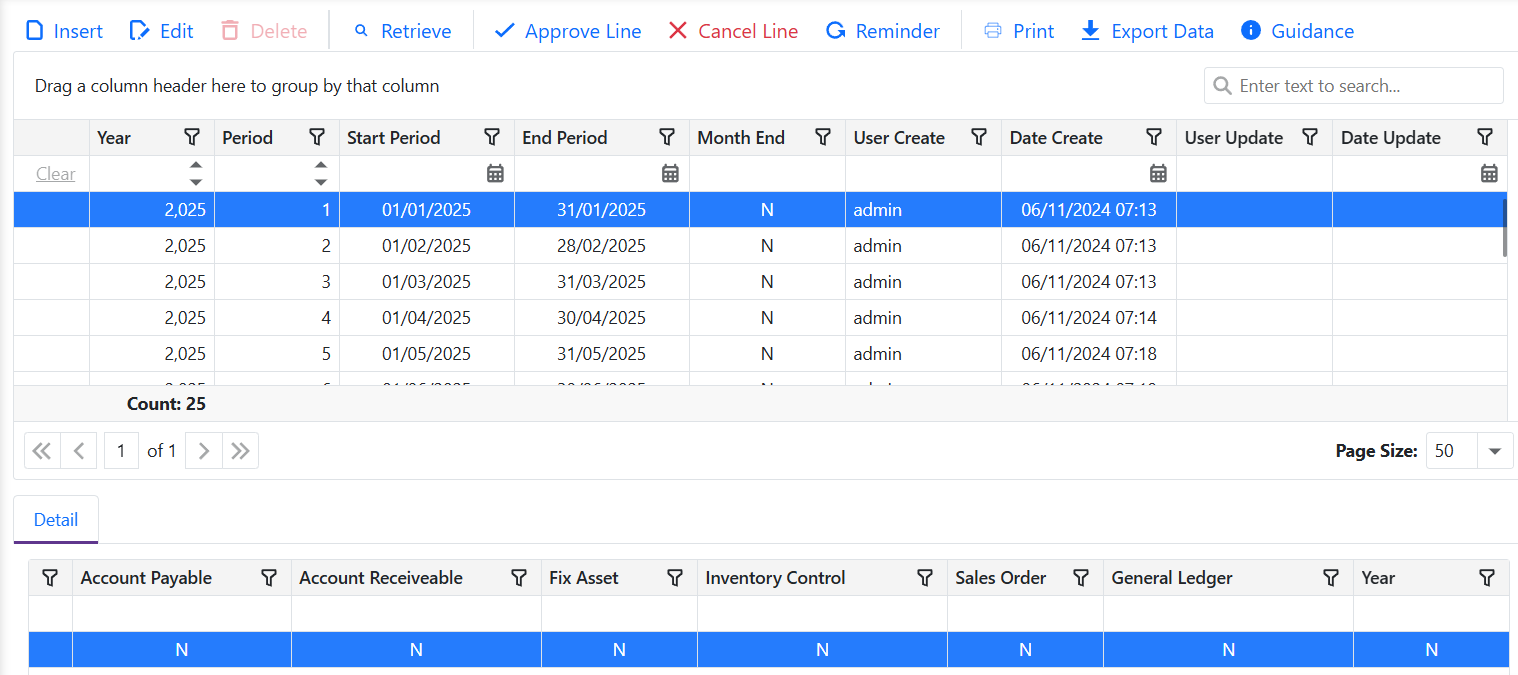Image resolution: width=1518 pixels, height=675 pixels.
Task: Open calendar in Start Period filter row
Action: click(495, 173)
